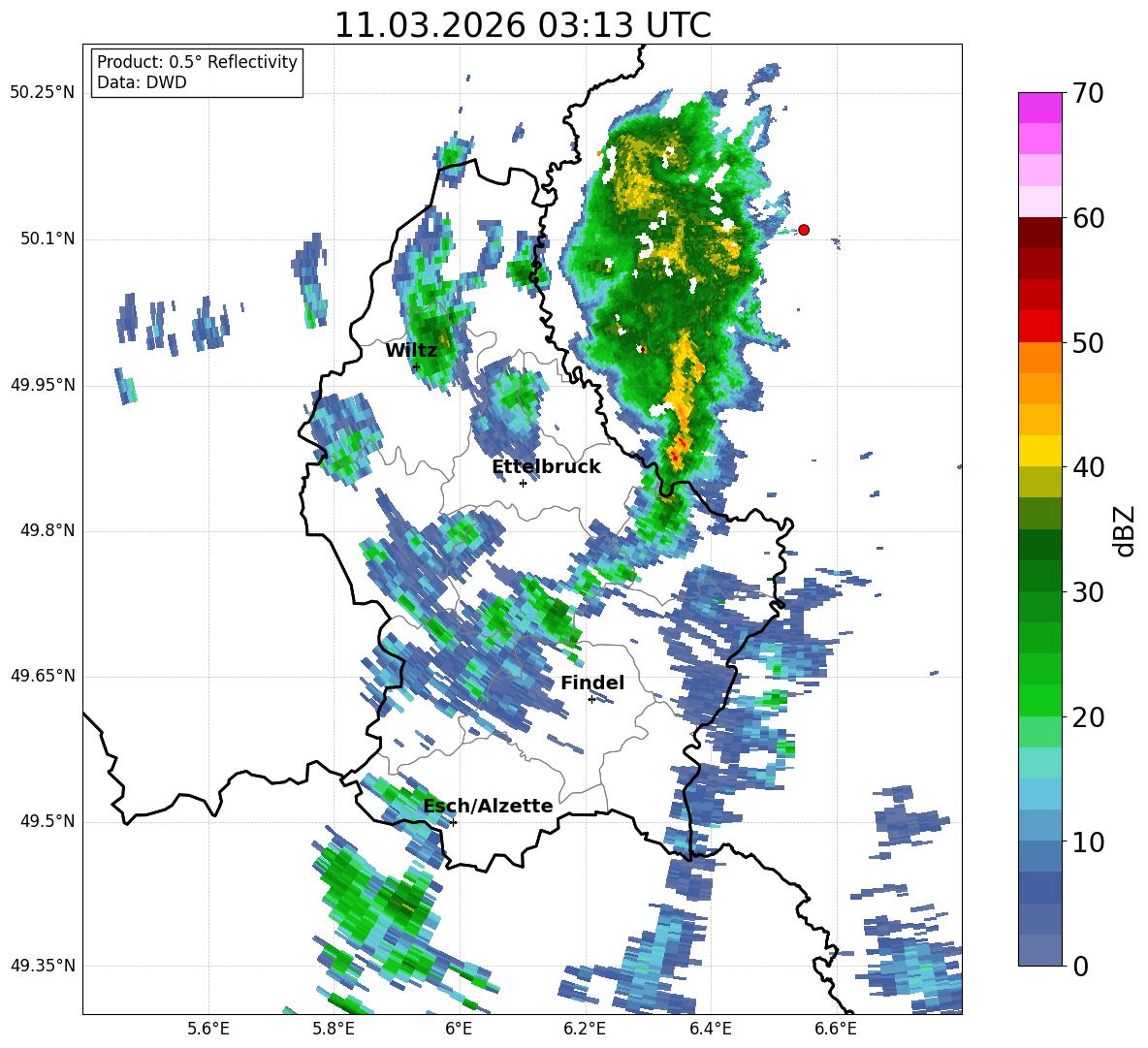The height and width of the screenshot is (1048, 1148).
Task: Click the Ettelbruck city label
Action: point(546,467)
